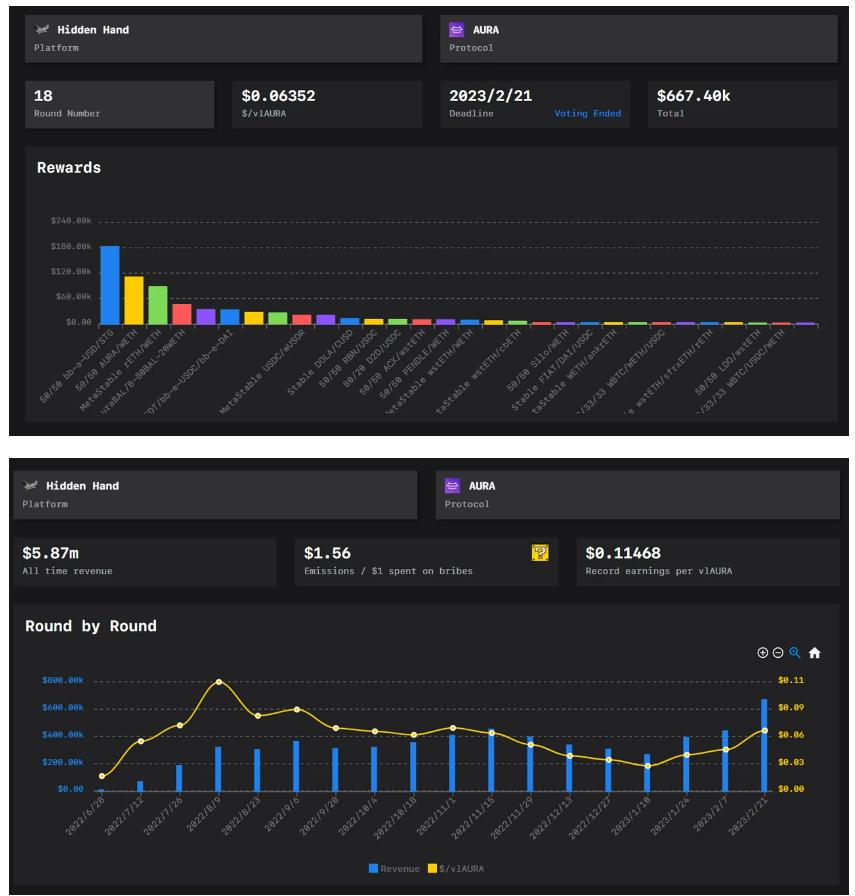Viewport: 855px width, 896px height.
Task: Reset chart zoom with the home icon
Action: click(814, 653)
